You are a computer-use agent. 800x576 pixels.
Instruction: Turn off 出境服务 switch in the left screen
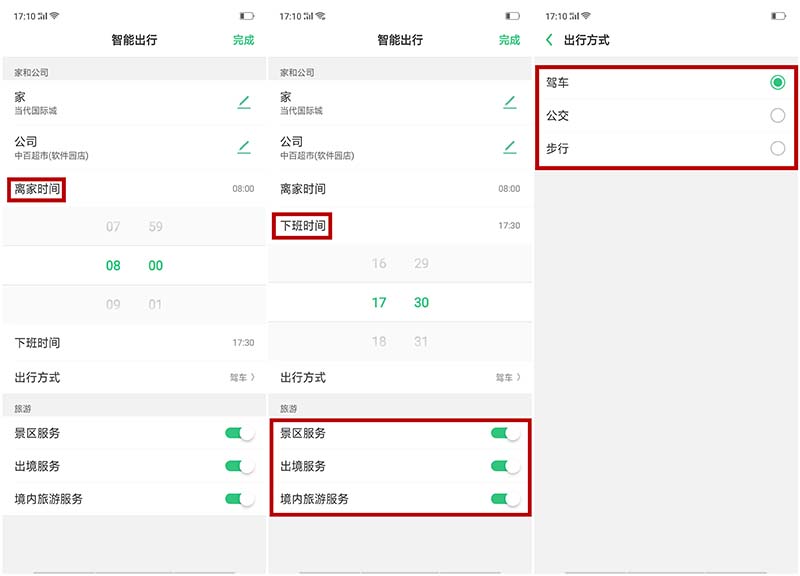(x=239, y=466)
